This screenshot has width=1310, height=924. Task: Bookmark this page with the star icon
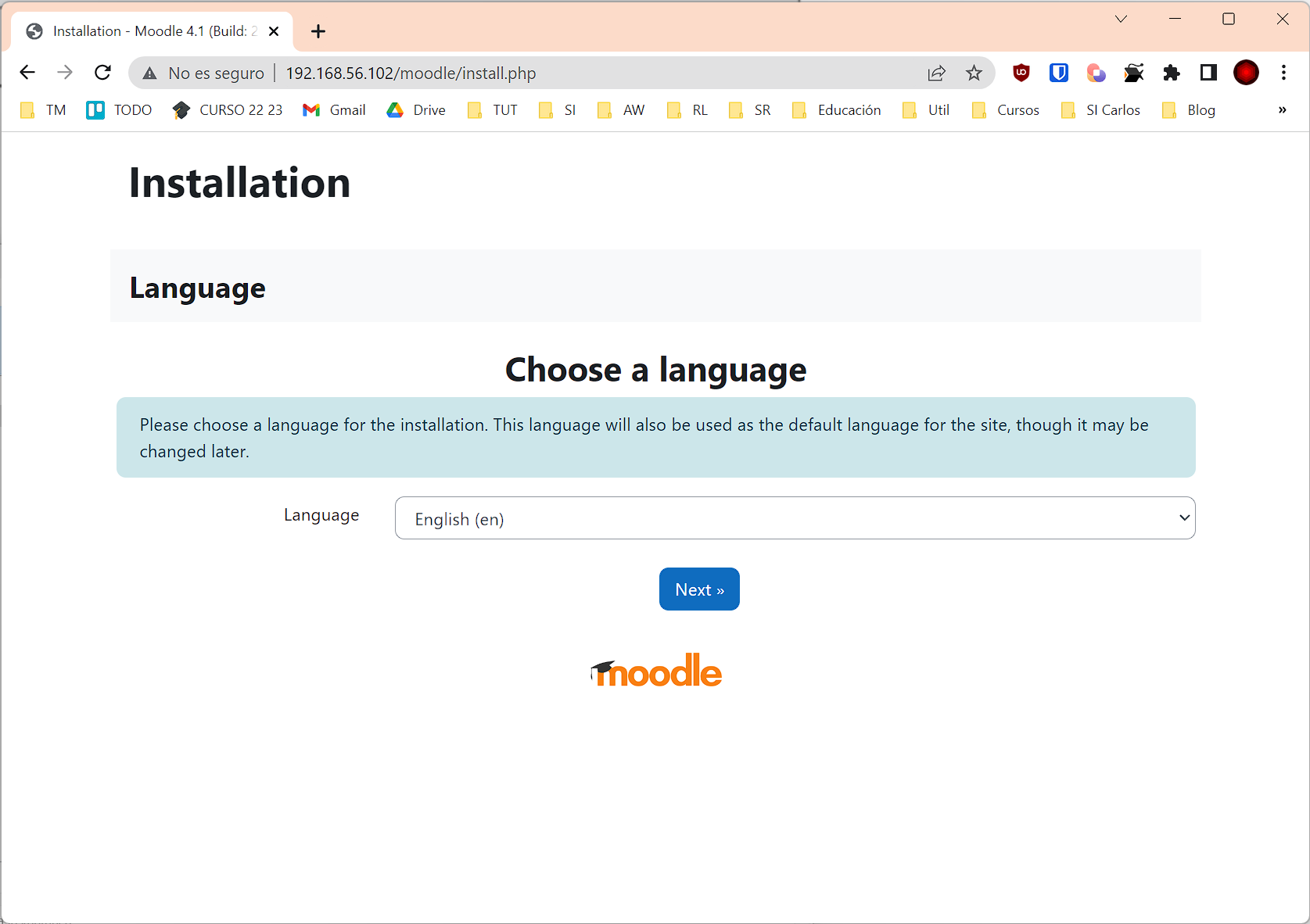coord(974,73)
